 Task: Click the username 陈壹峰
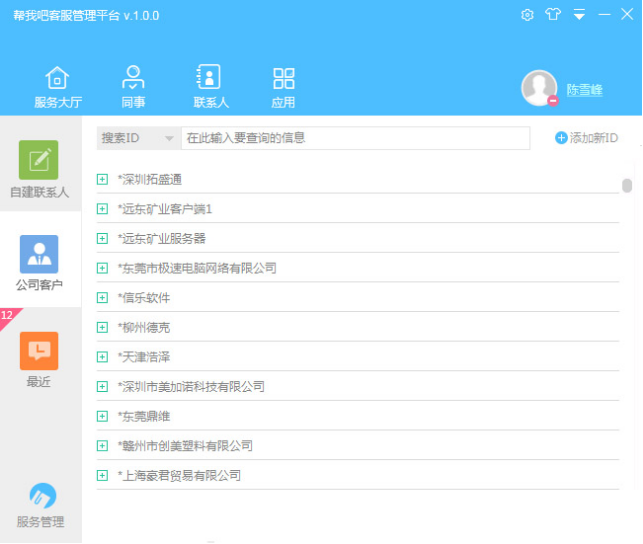tap(585, 90)
